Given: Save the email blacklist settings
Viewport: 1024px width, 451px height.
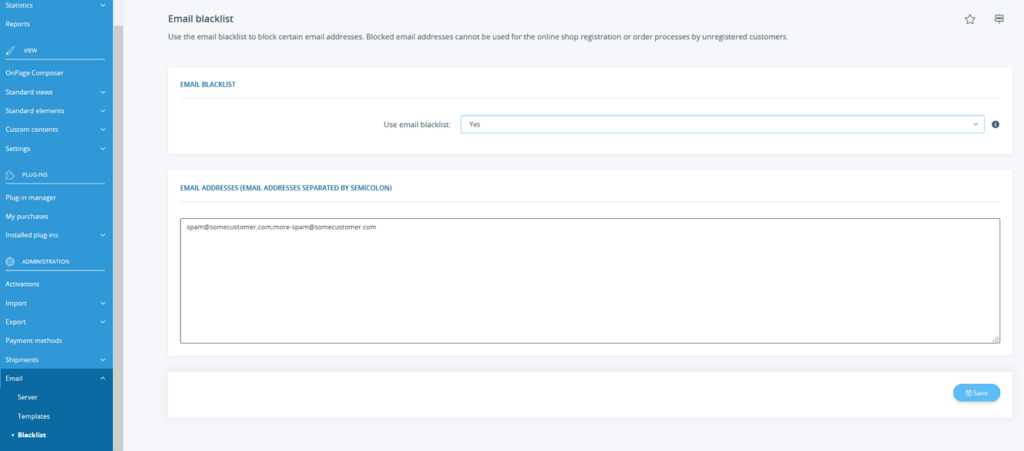Looking at the screenshot, I should (976, 393).
